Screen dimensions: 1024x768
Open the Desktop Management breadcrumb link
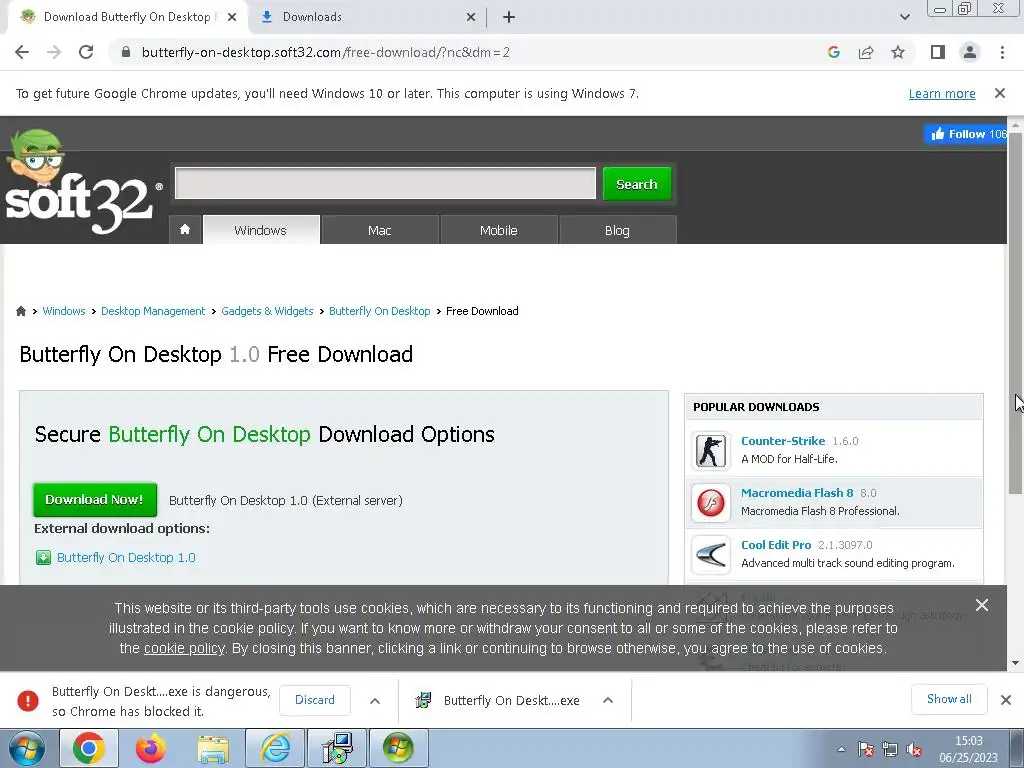click(x=153, y=311)
